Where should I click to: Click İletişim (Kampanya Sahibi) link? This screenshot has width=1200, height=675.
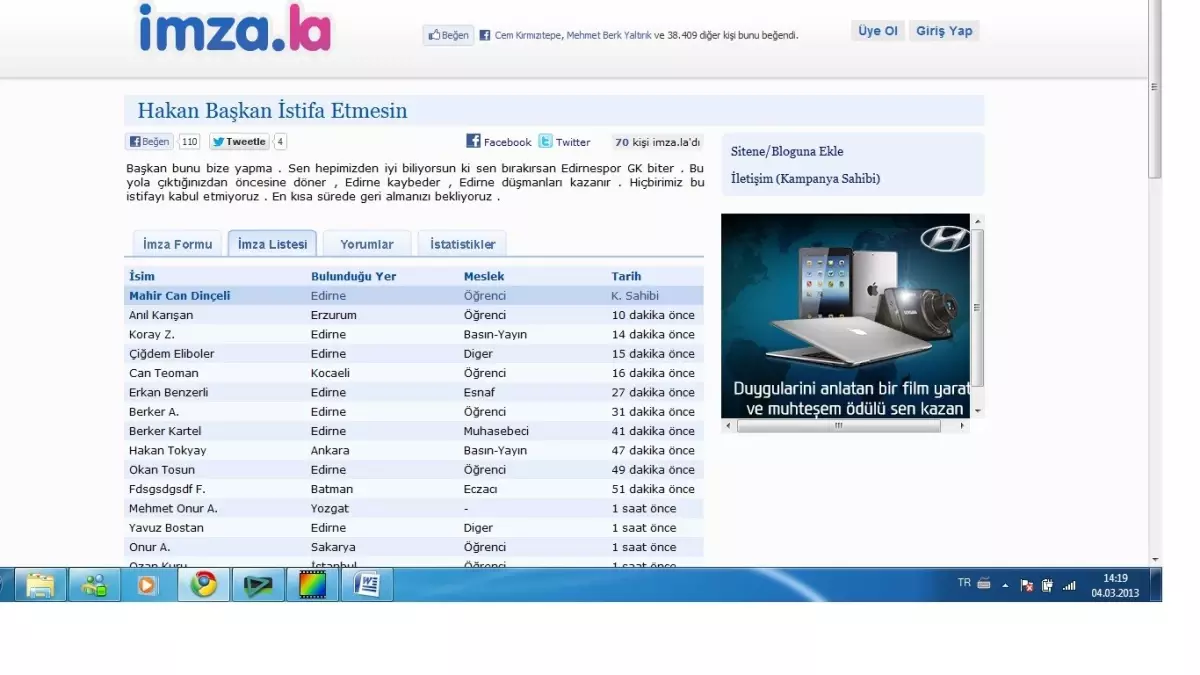[x=805, y=179]
